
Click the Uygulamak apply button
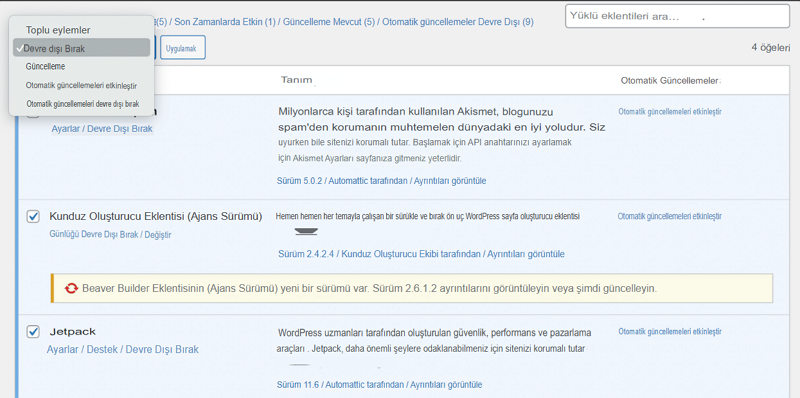tap(183, 47)
